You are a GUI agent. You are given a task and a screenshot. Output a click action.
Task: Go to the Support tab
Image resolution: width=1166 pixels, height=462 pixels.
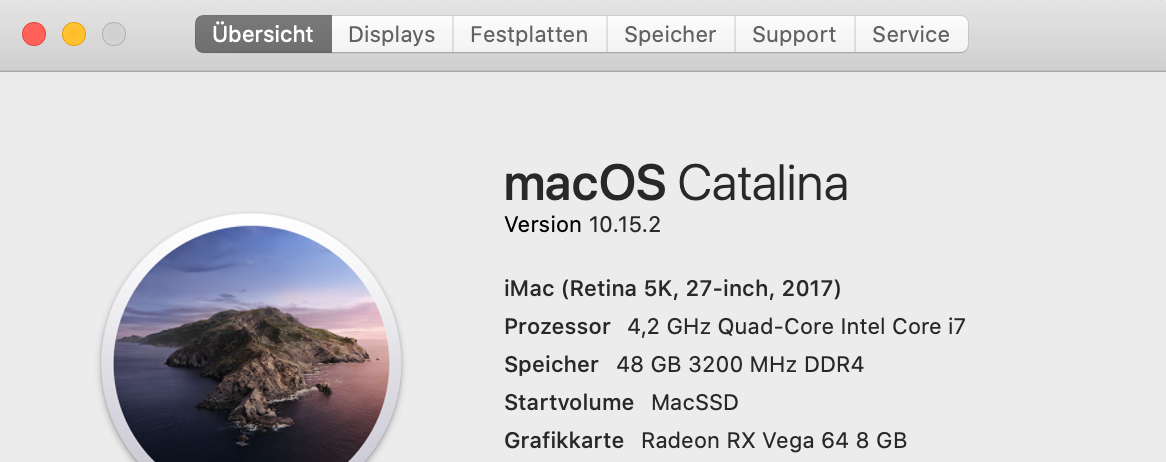(794, 34)
